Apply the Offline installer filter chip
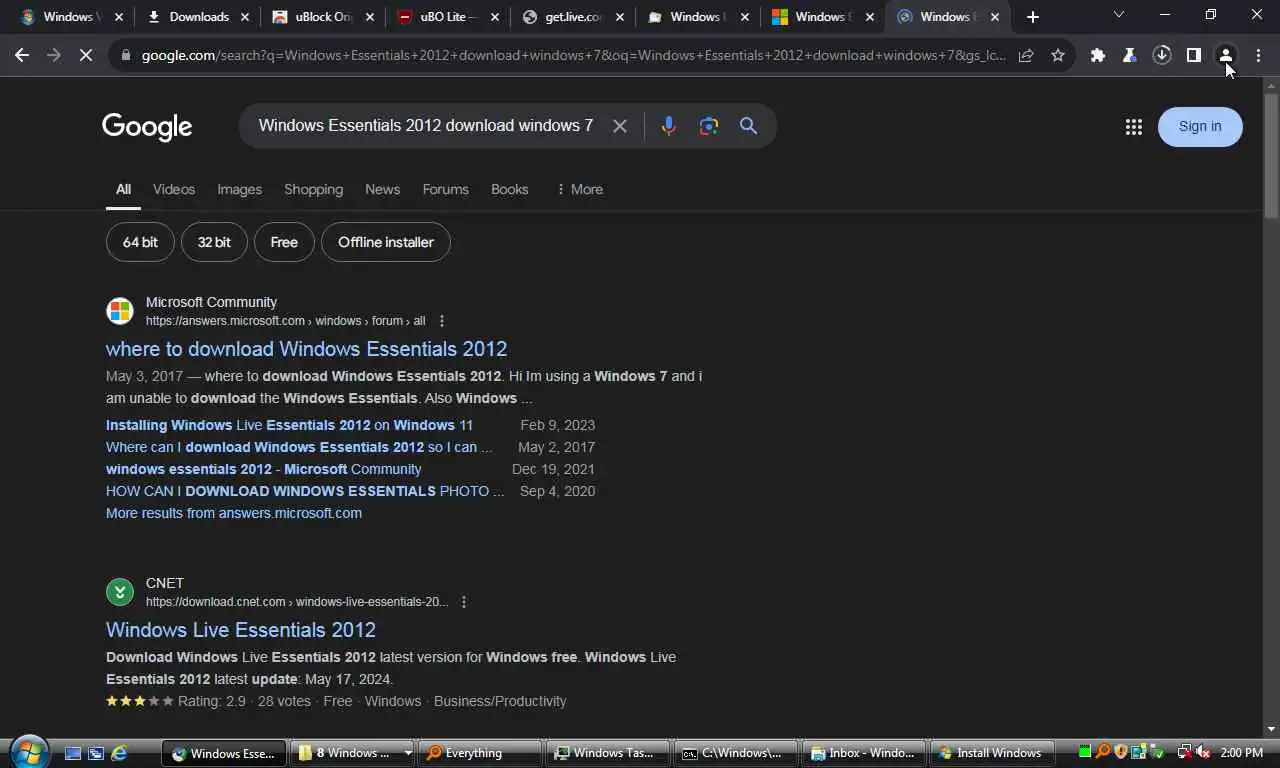The height and width of the screenshot is (768, 1280). point(386,242)
